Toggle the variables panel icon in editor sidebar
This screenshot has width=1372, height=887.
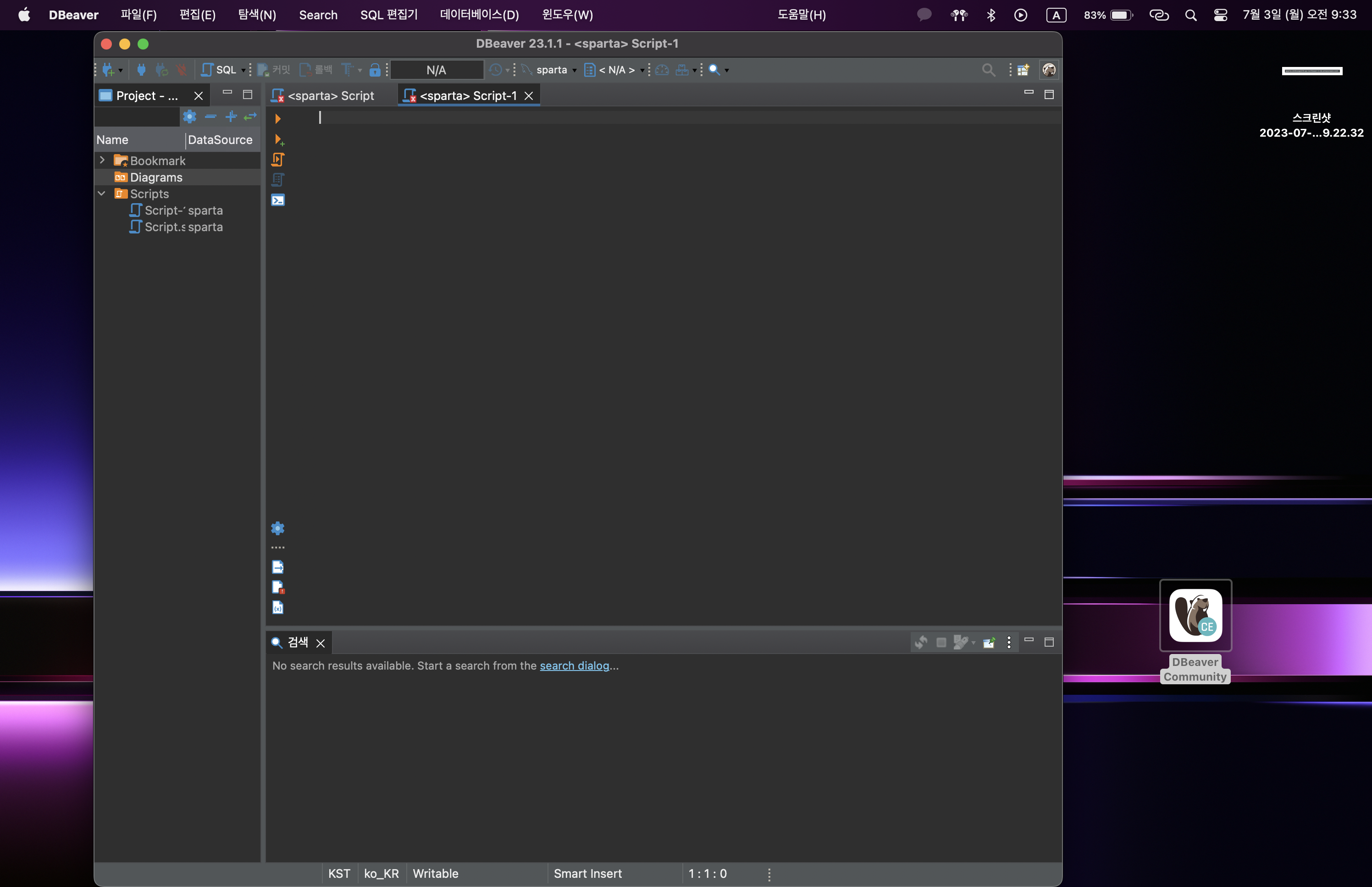tap(278, 607)
